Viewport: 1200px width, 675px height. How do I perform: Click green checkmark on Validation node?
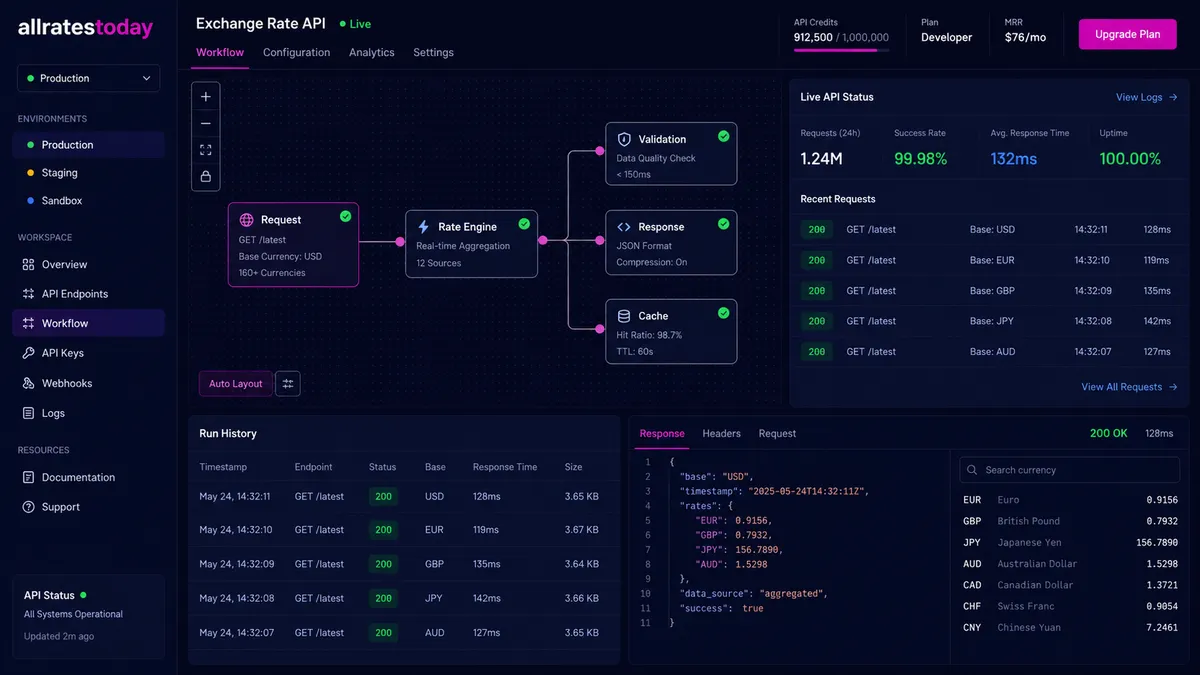(723, 136)
